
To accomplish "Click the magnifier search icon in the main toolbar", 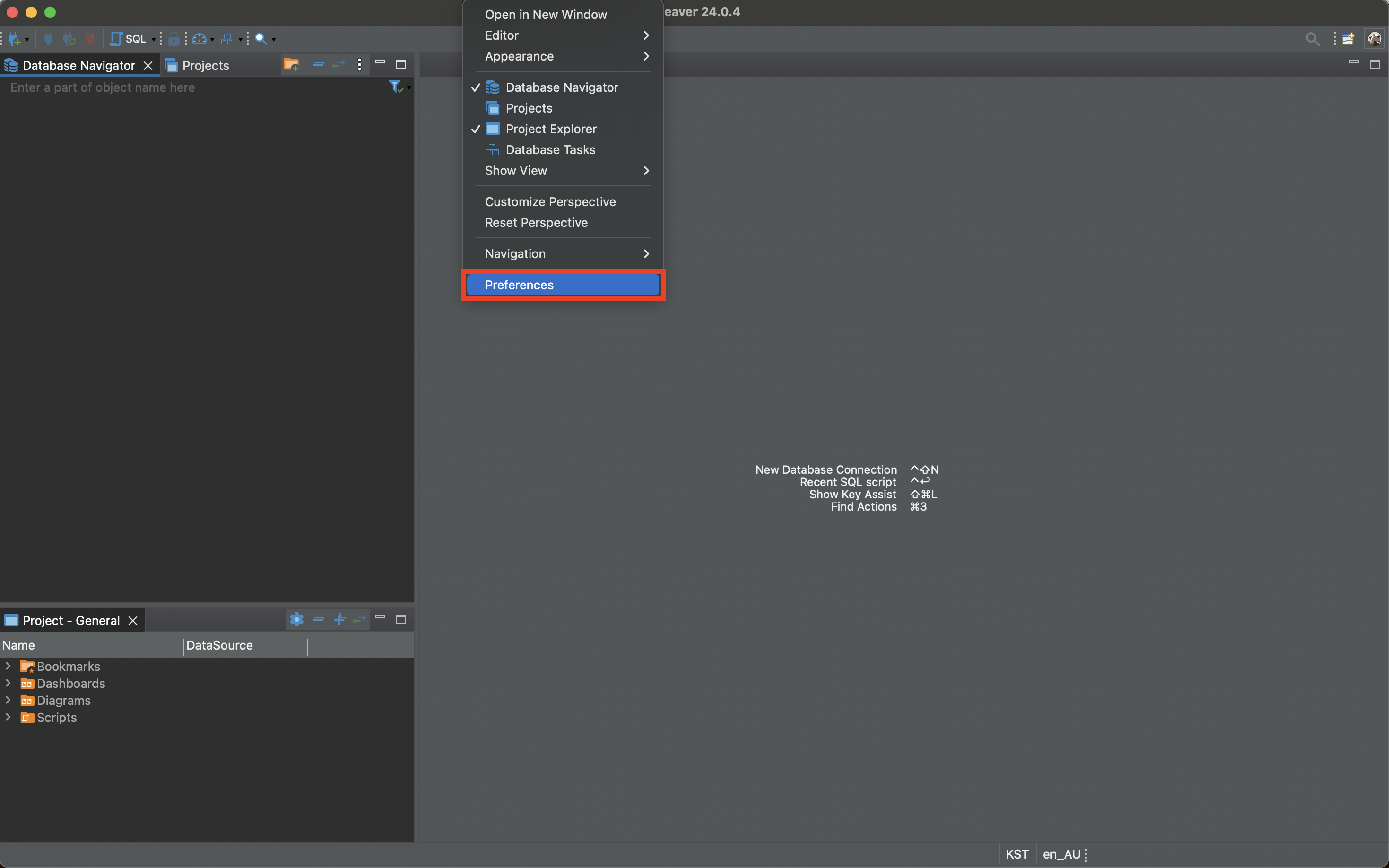I will 260,38.
